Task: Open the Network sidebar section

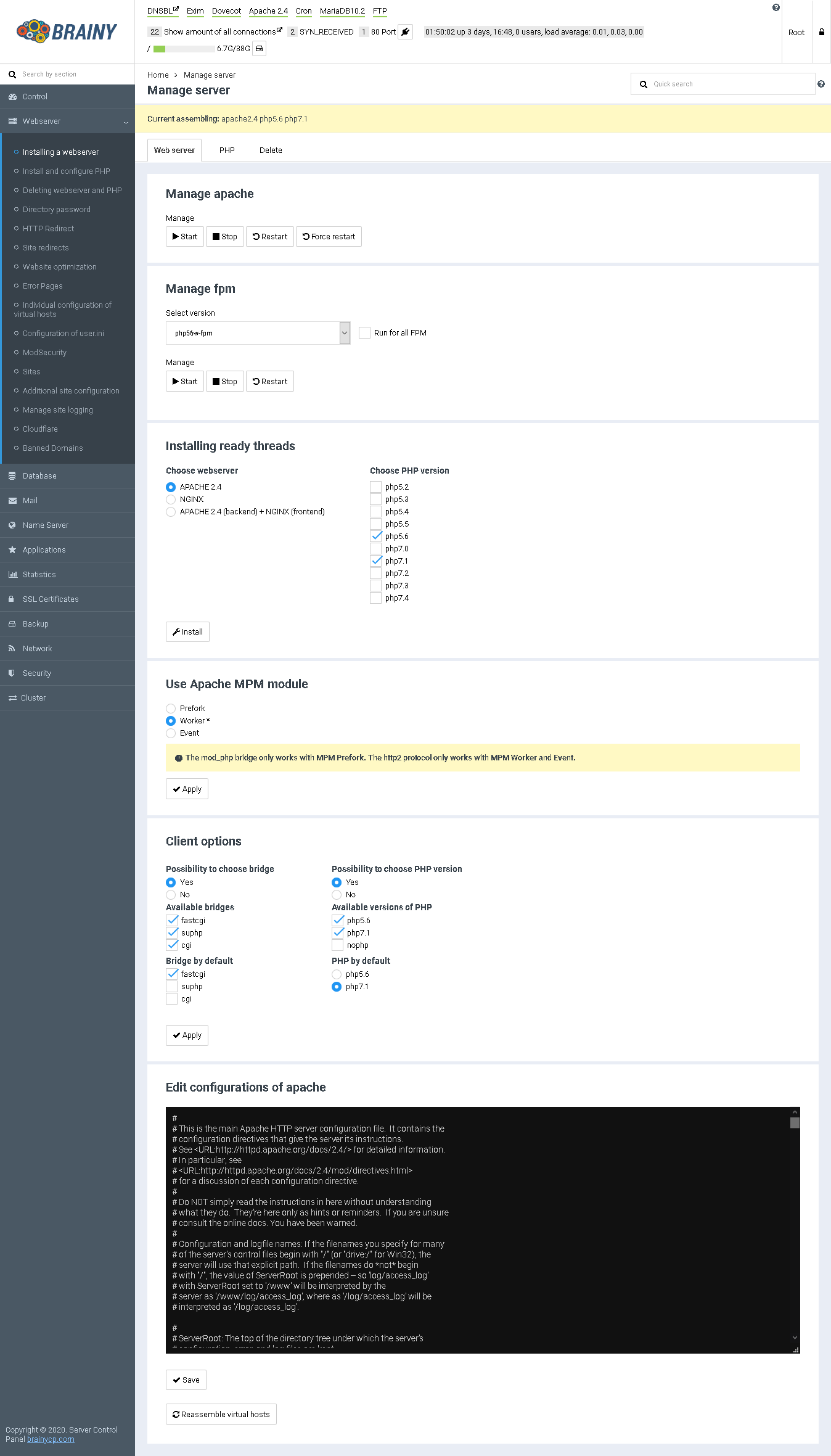Action: tap(67, 649)
